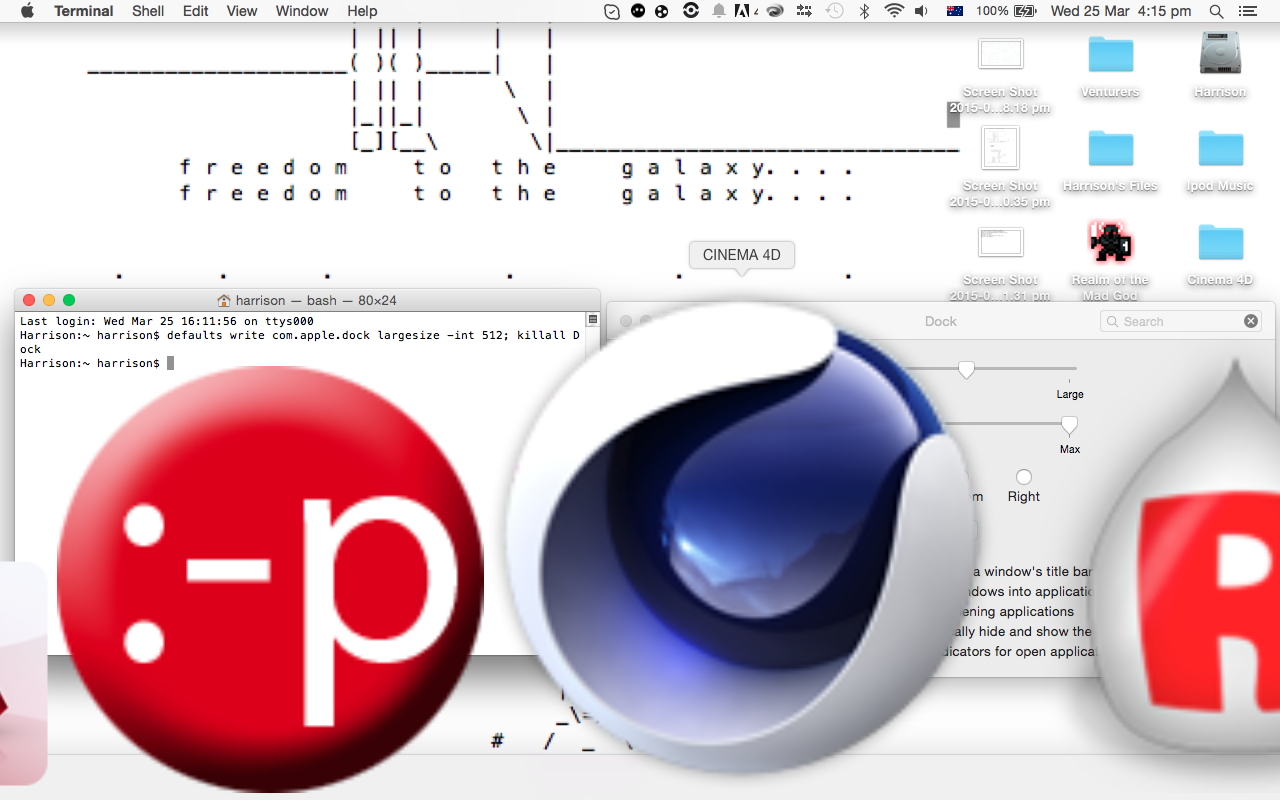Close the harrison bash Terminal window
Viewport: 1280px width, 800px height.
pyautogui.click(x=29, y=300)
